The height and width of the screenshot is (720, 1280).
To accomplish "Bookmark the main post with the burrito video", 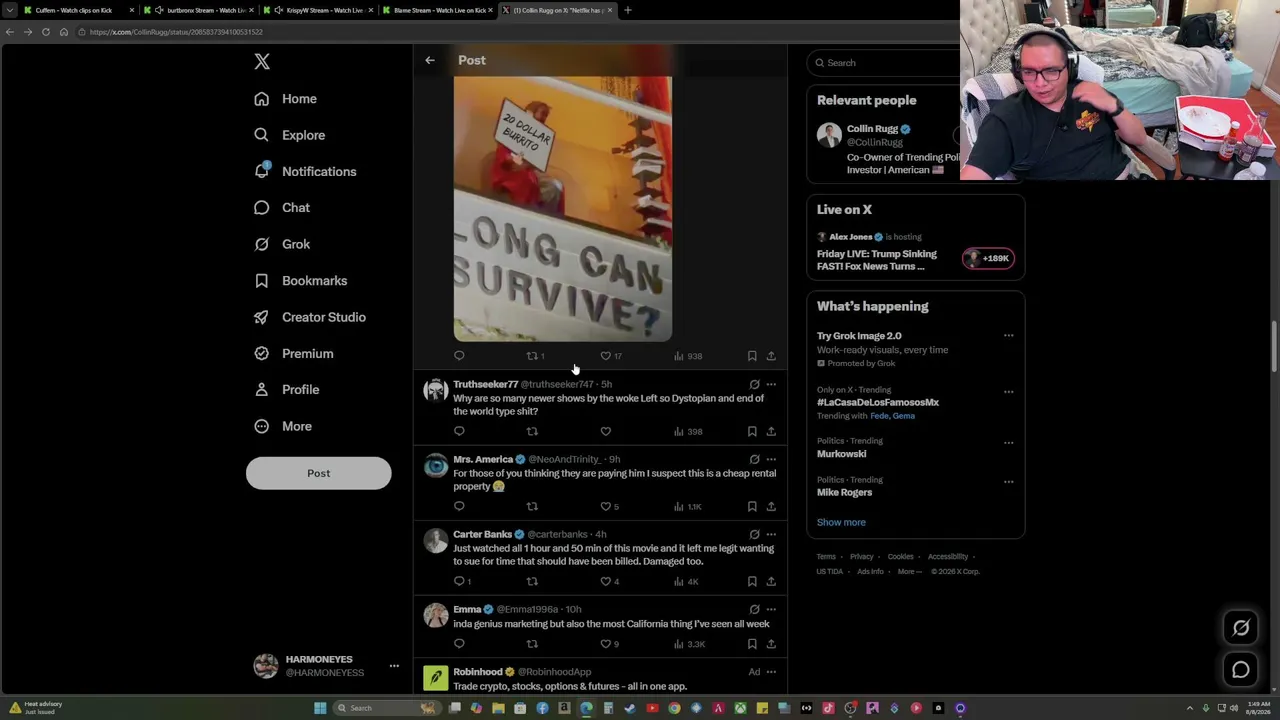I will pyautogui.click(x=752, y=356).
